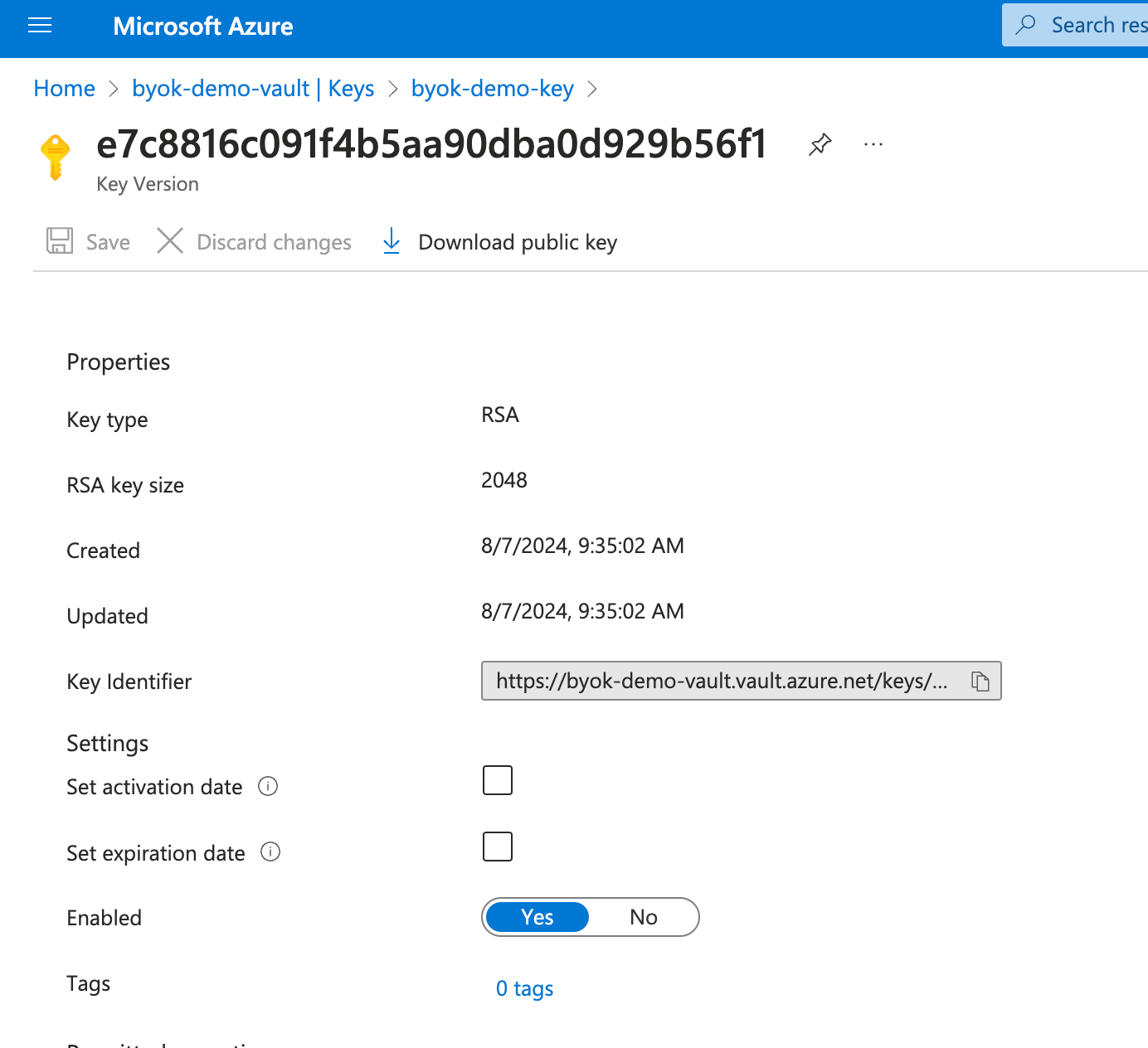The width and height of the screenshot is (1148, 1048).
Task: Click the search magnifier icon
Action: click(1026, 25)
